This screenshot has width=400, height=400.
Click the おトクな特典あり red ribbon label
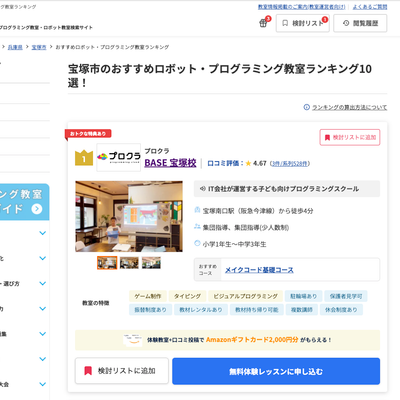[x=88, y=133]
